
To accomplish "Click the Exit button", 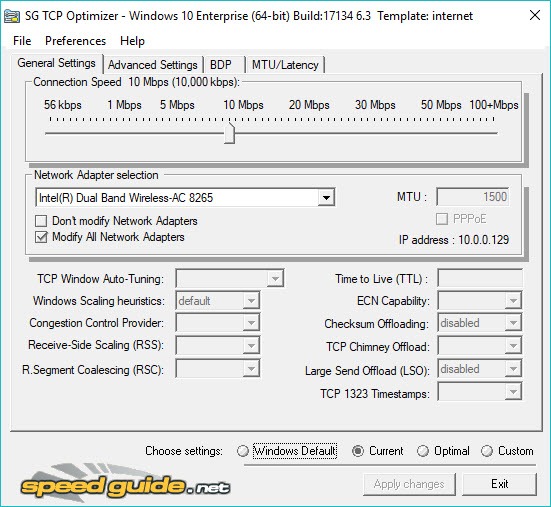I will pyautogui.click(x=499, y=484).
